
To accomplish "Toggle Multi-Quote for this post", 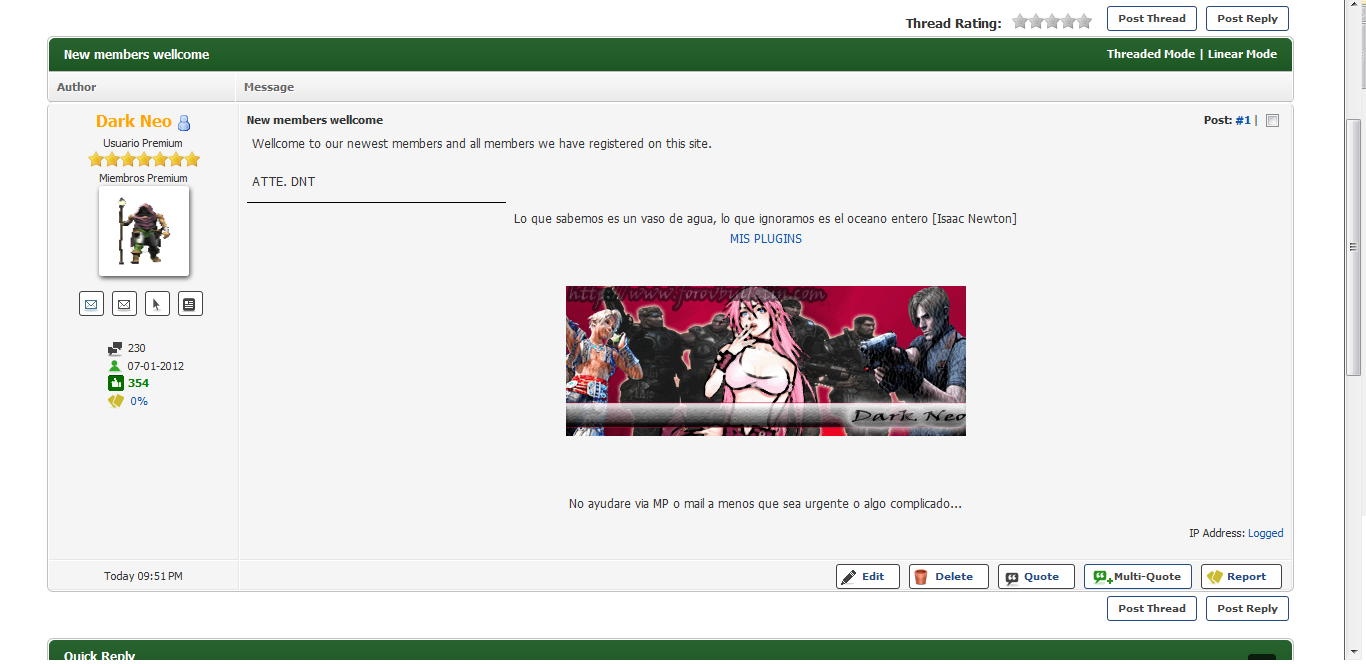I will [x=1137, y=577].
